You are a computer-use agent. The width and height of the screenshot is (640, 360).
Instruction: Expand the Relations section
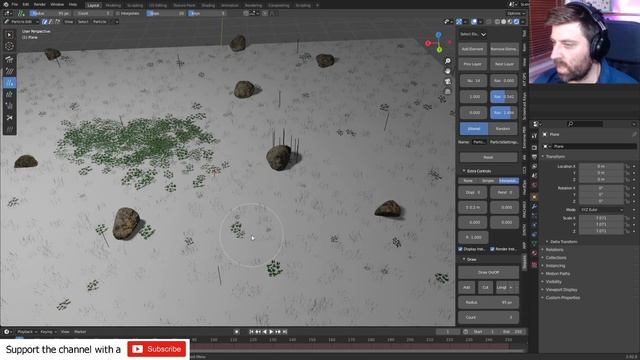pyautogui.click(x=553, y=250)
